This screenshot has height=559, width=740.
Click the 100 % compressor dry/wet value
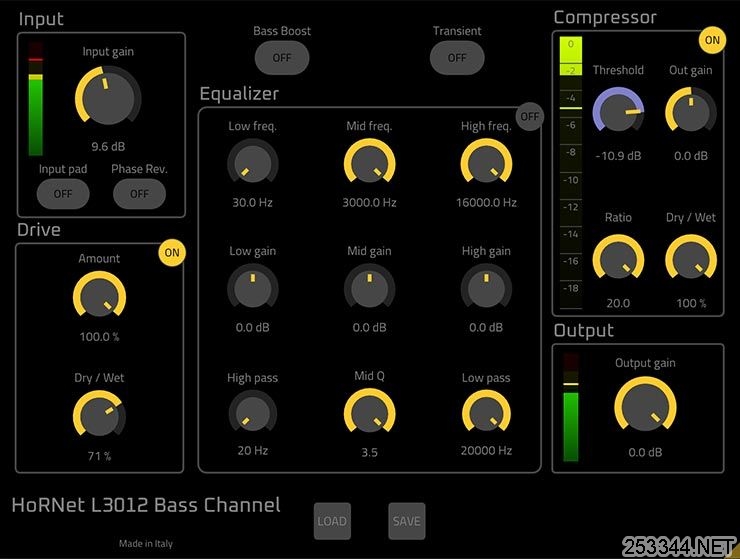[691, 304]
